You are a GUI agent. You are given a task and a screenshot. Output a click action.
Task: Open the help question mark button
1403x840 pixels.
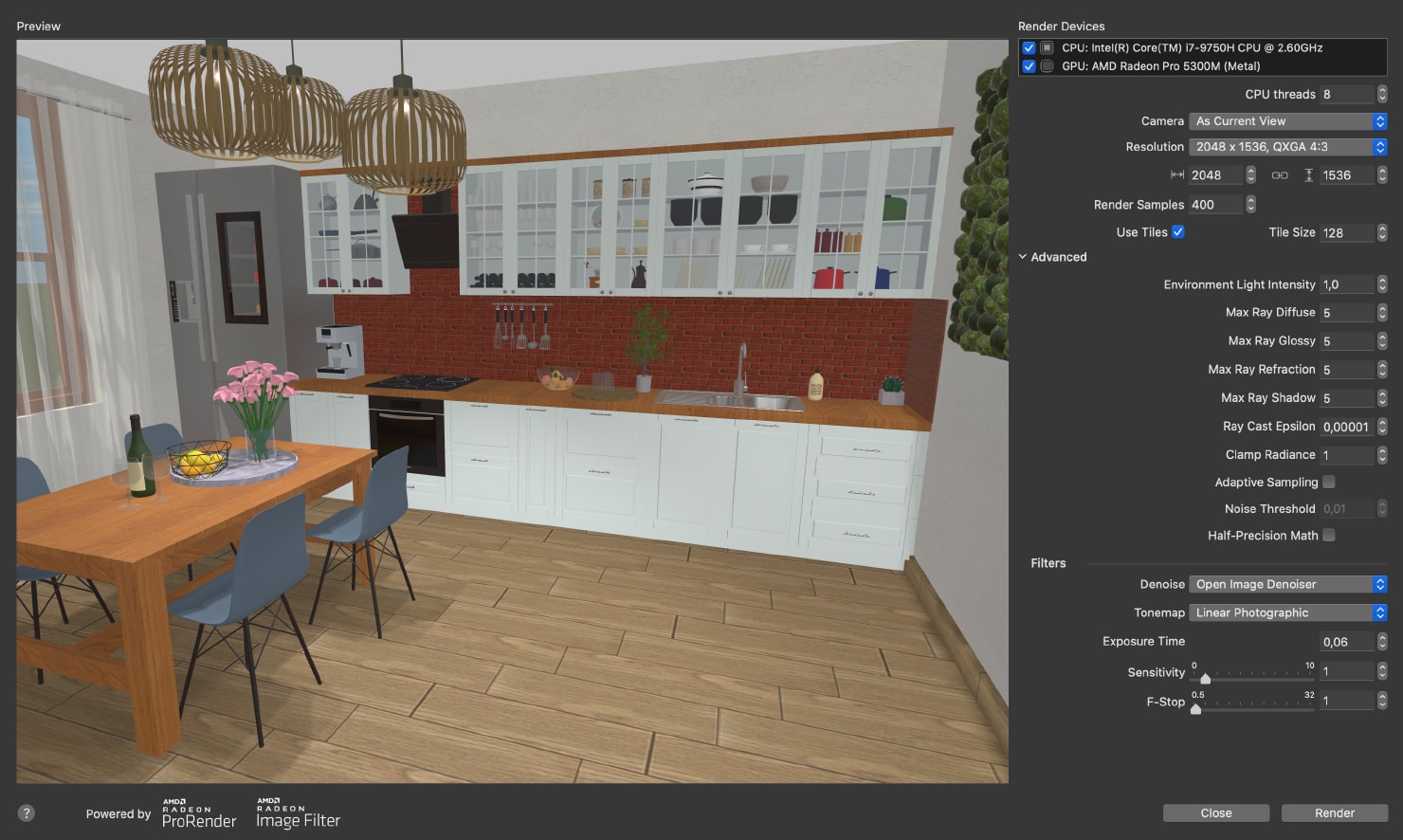(x=27, y=813)
